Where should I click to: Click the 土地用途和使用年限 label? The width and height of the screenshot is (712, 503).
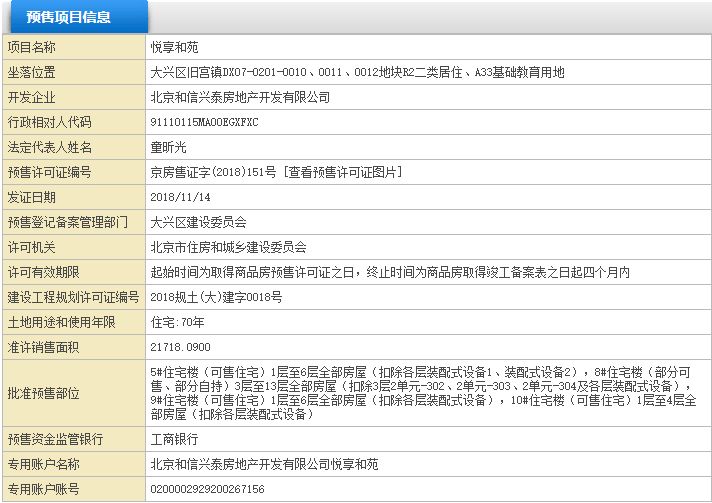coord(61,322)
